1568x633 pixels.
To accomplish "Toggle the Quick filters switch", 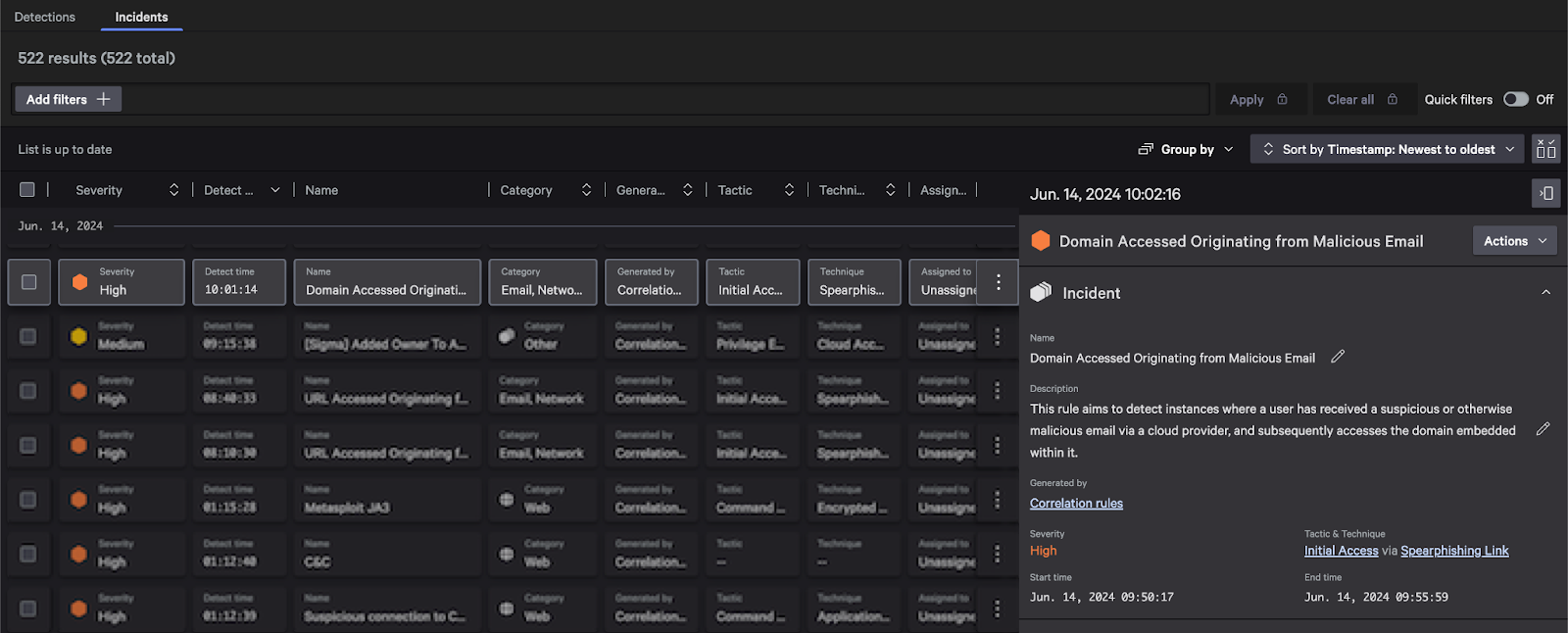I will [1516, 99].
